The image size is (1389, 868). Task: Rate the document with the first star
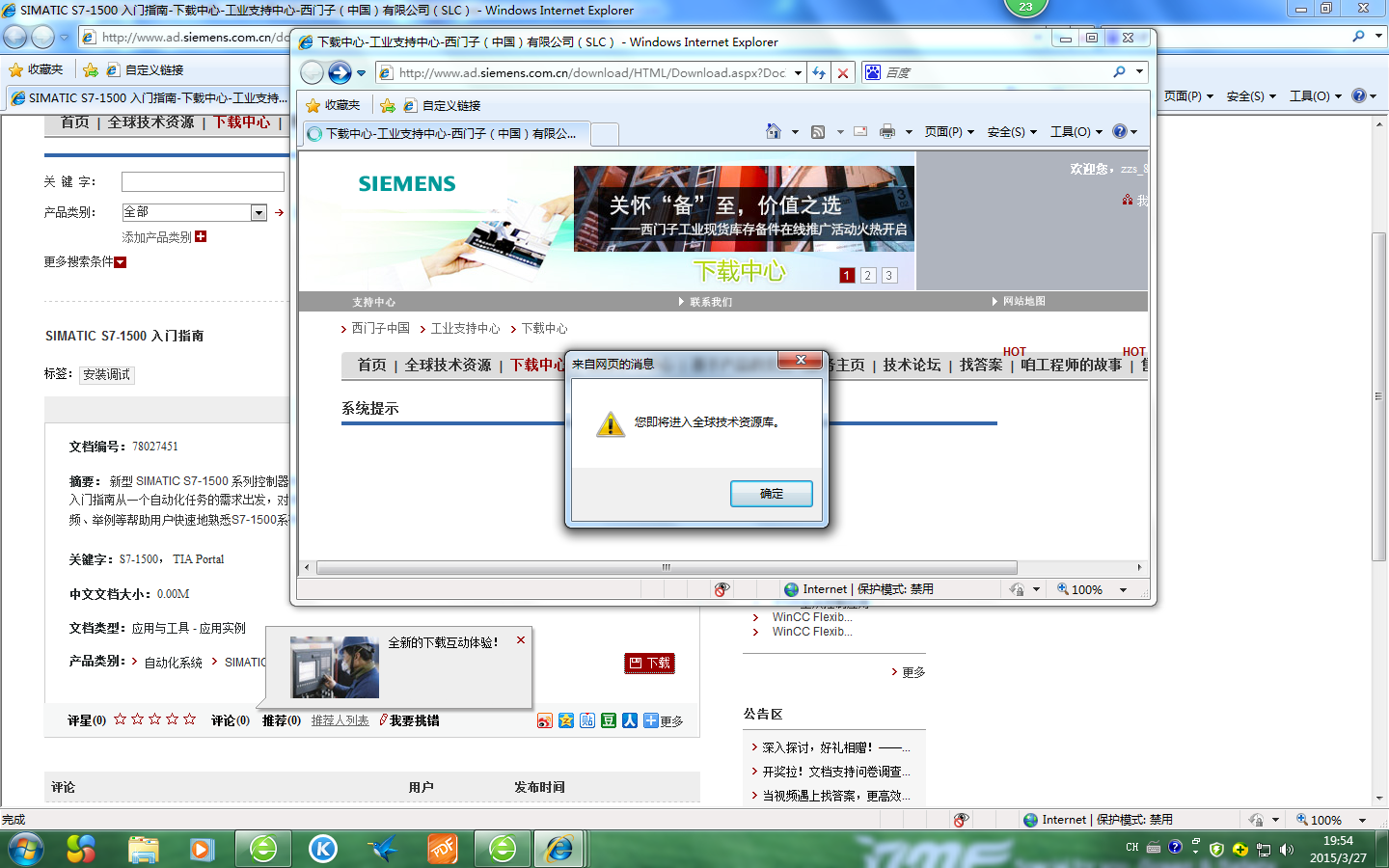(121, 719)
